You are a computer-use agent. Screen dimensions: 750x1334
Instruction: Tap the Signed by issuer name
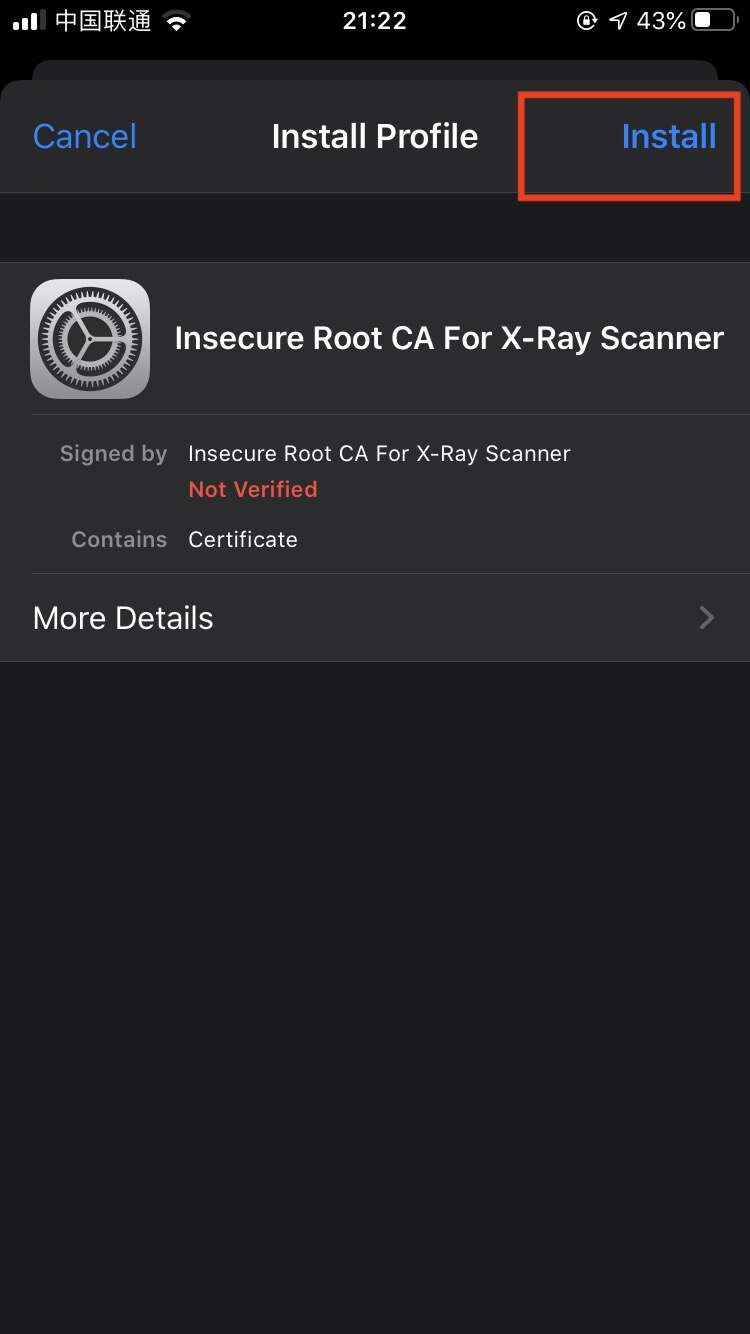pyautogui.click(x=379, y=453)
